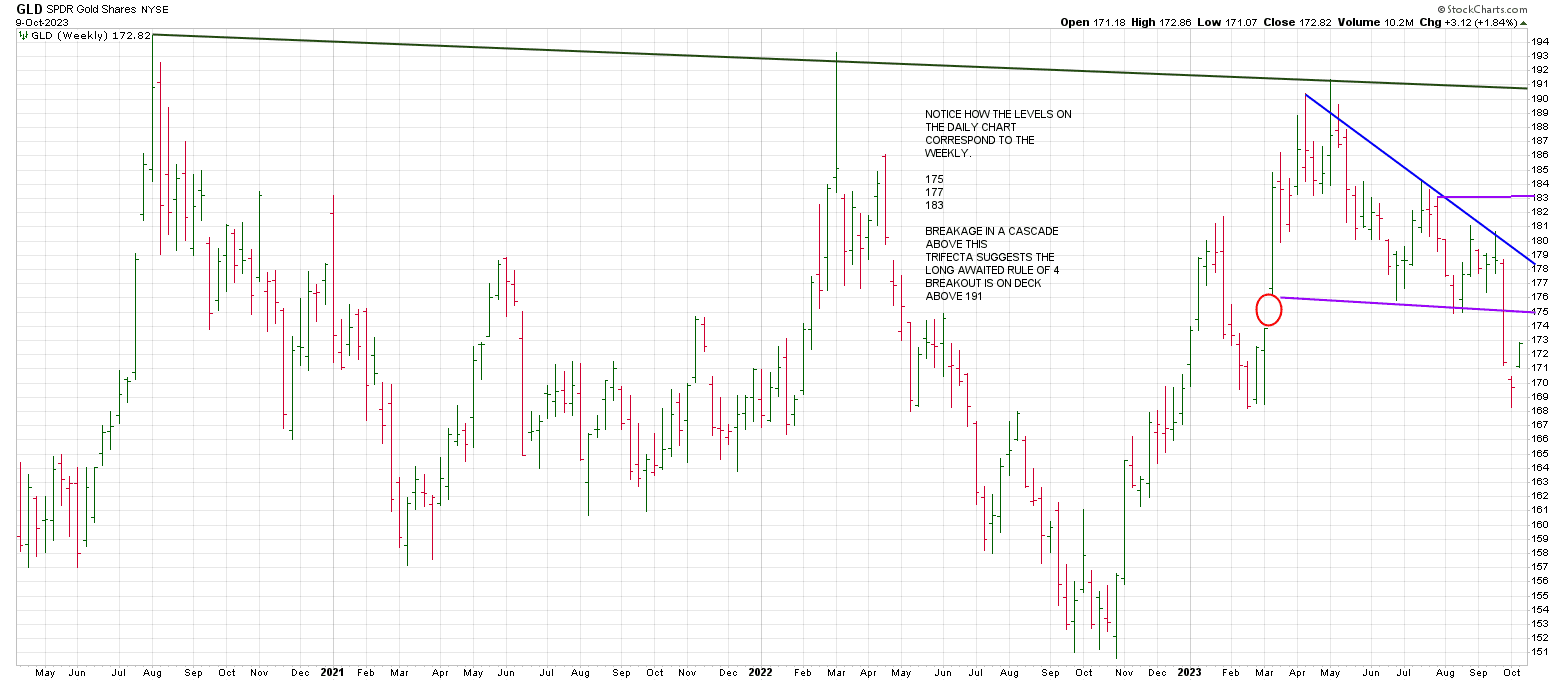The image size is (1565, 681).
Task: Click the GLD ticker symbol in header
Action: point(30,8)
